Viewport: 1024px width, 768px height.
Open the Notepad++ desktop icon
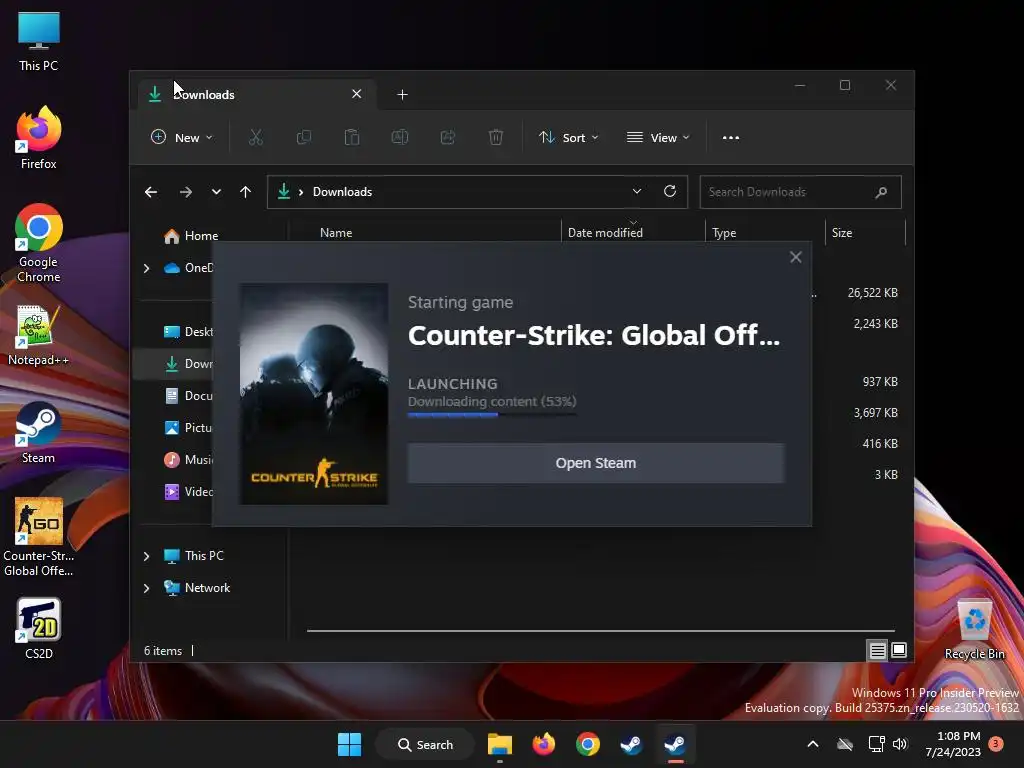[39, 336]
